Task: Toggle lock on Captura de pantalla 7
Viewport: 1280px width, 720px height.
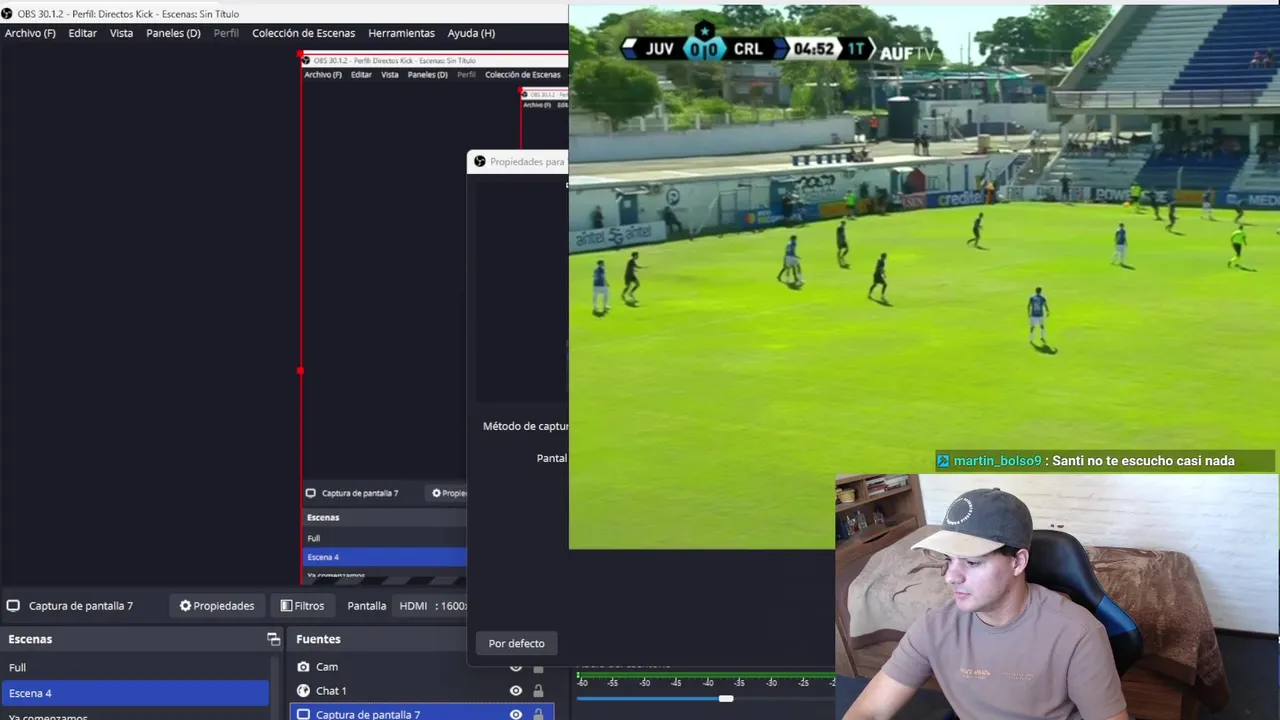Action: (538, 714)
